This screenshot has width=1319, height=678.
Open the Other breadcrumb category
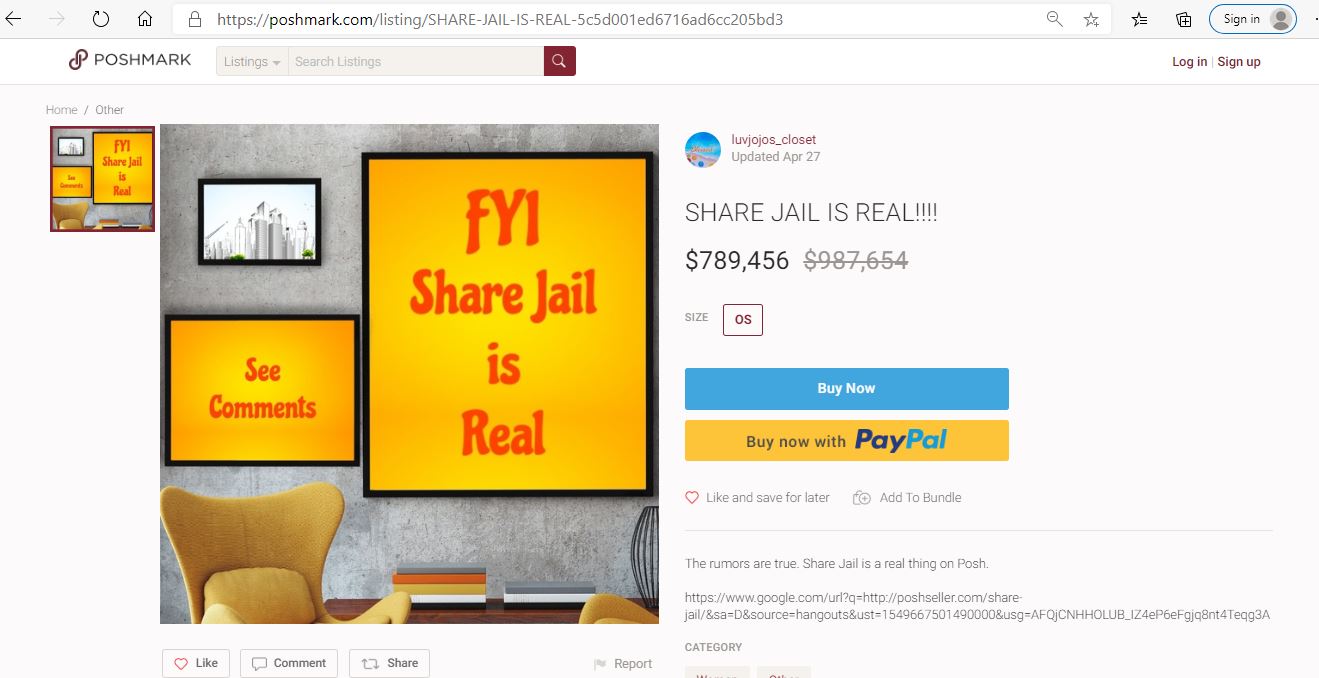click(x=110, y=110)
